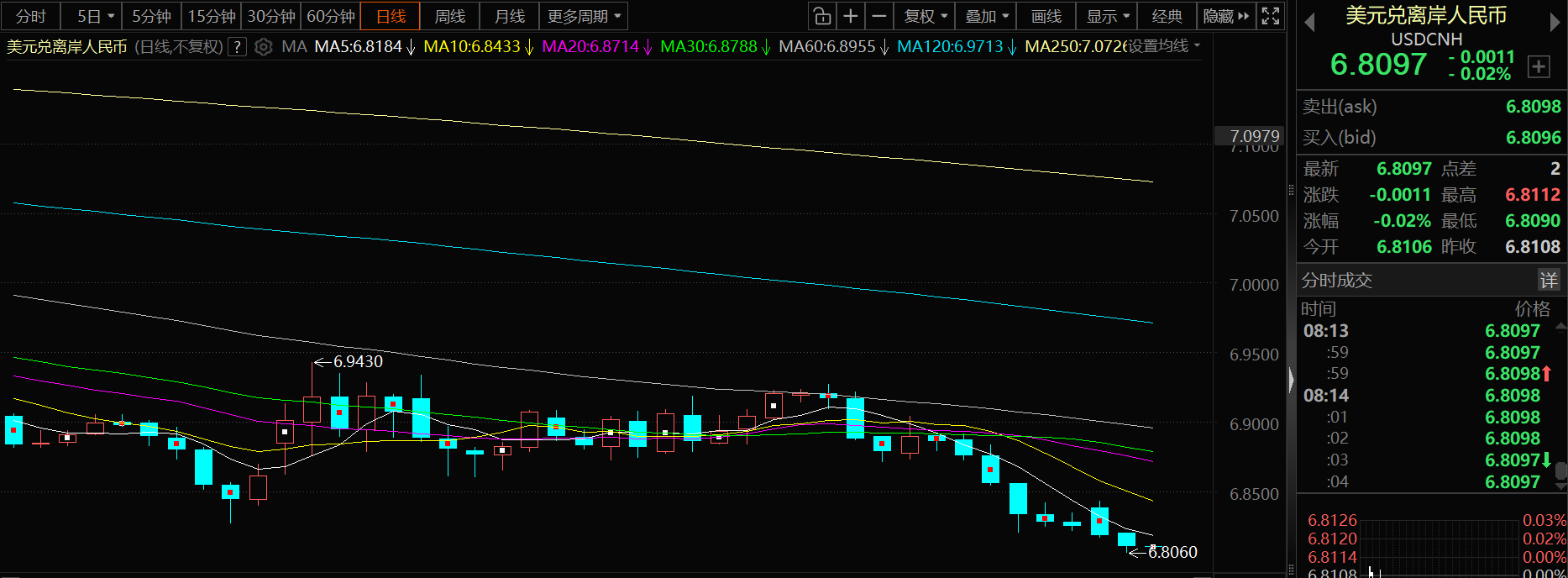Enter fullscreen chart mode
This screenshot has height=578, width=1568.
[1271, 16]
